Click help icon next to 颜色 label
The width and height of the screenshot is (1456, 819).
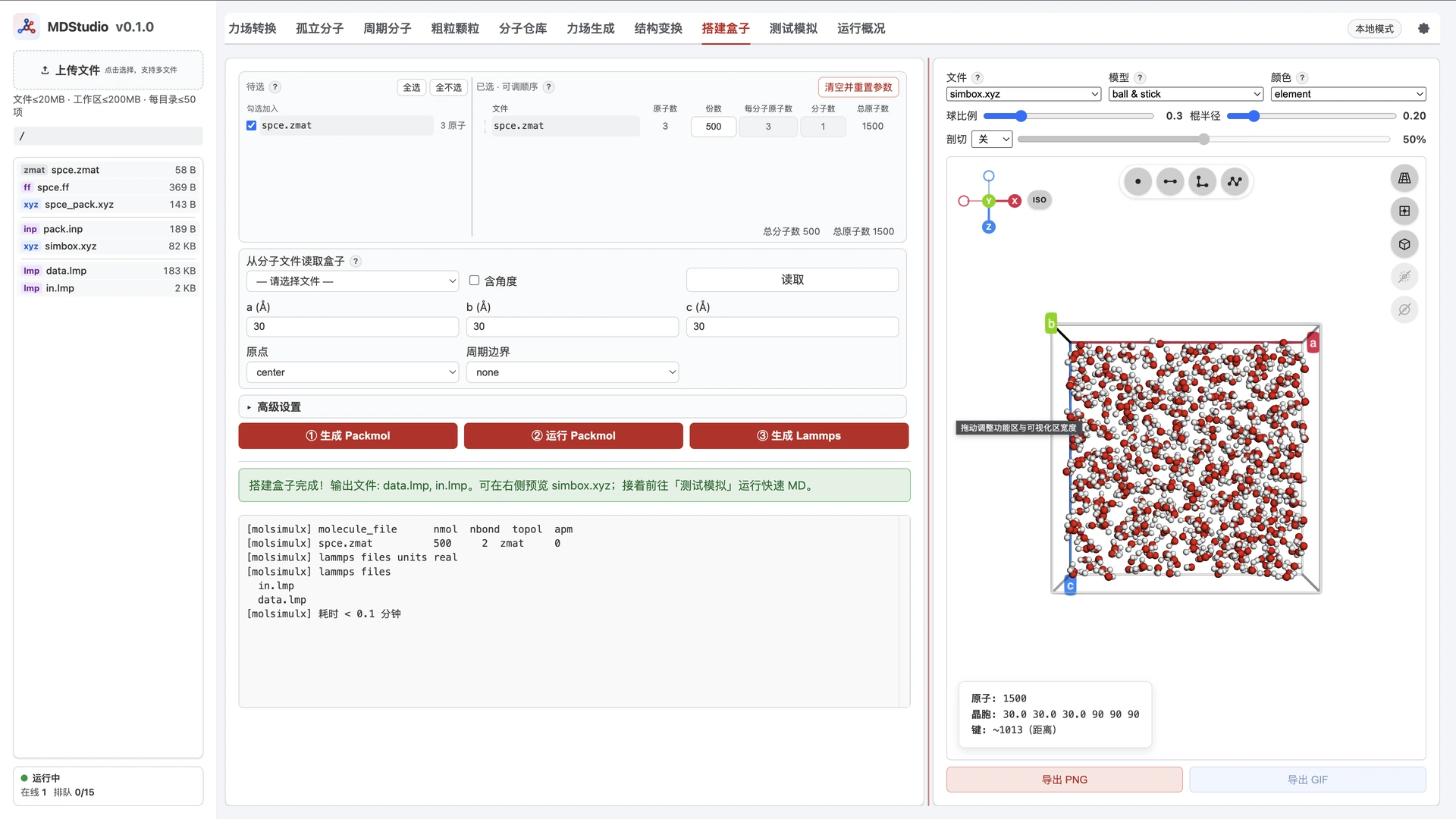point(1302,77)
